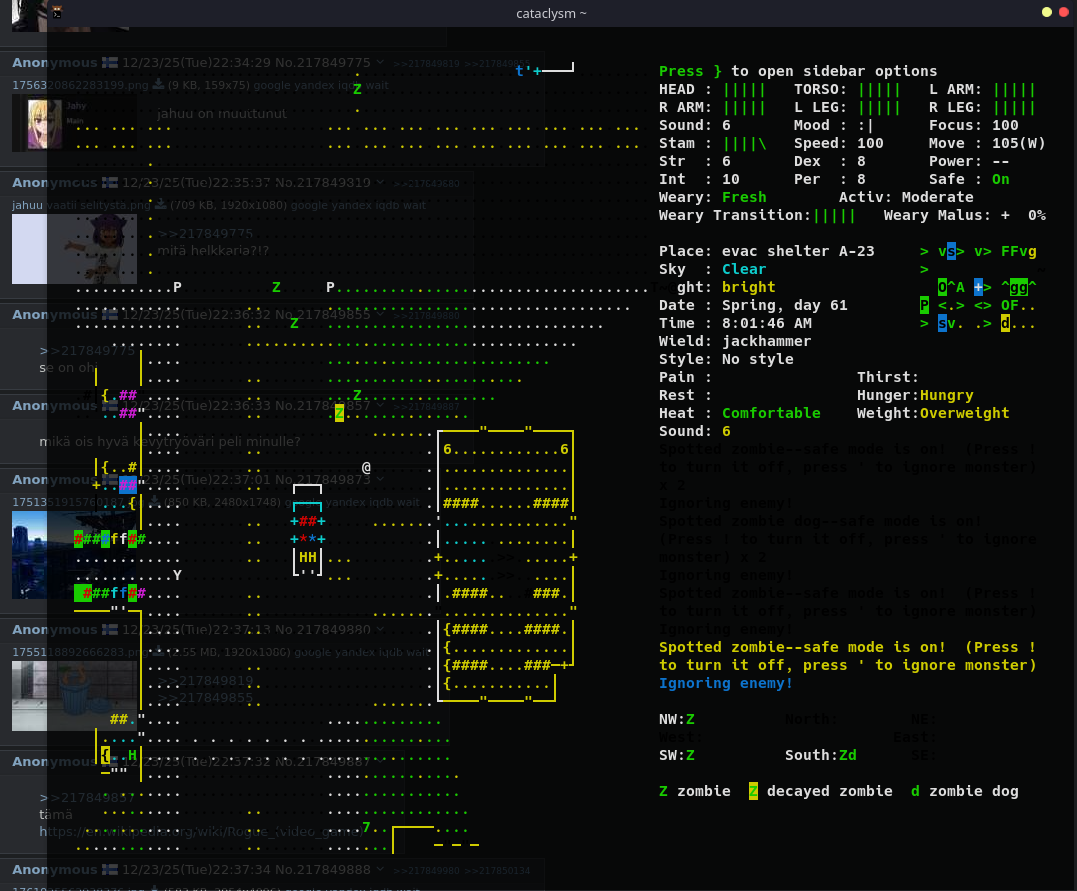This screenshot has width=1077, height=891.
Task: Click the flag icon on post No.217849888
Action: [x=109, y=870]
